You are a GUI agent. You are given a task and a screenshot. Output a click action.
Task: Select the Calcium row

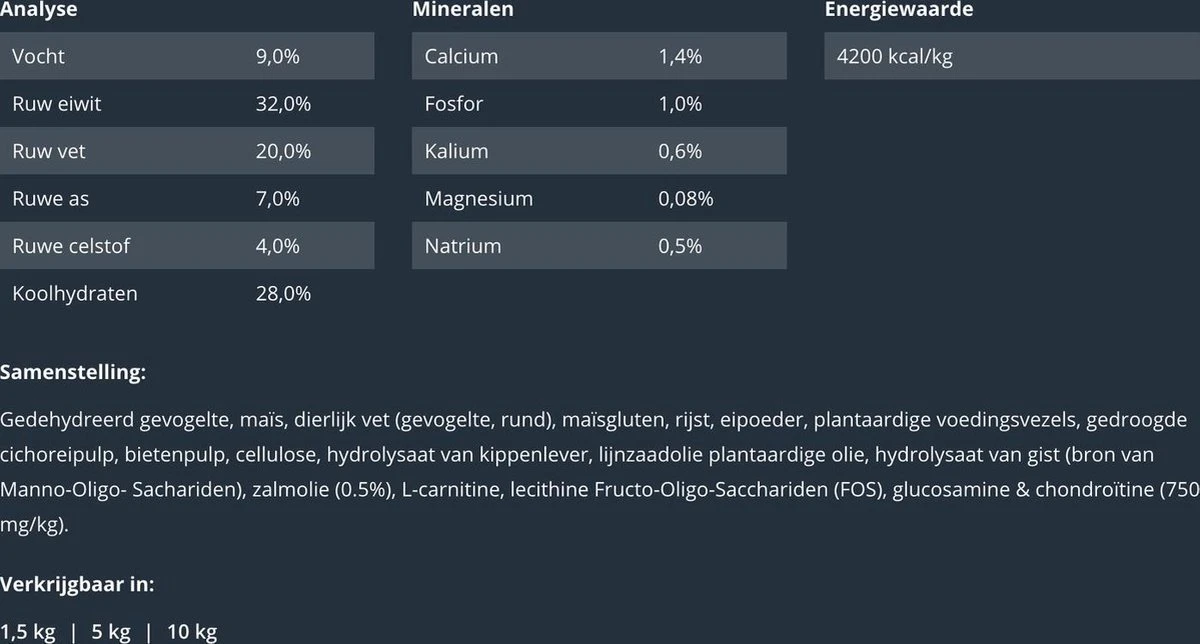coord(598,56)
